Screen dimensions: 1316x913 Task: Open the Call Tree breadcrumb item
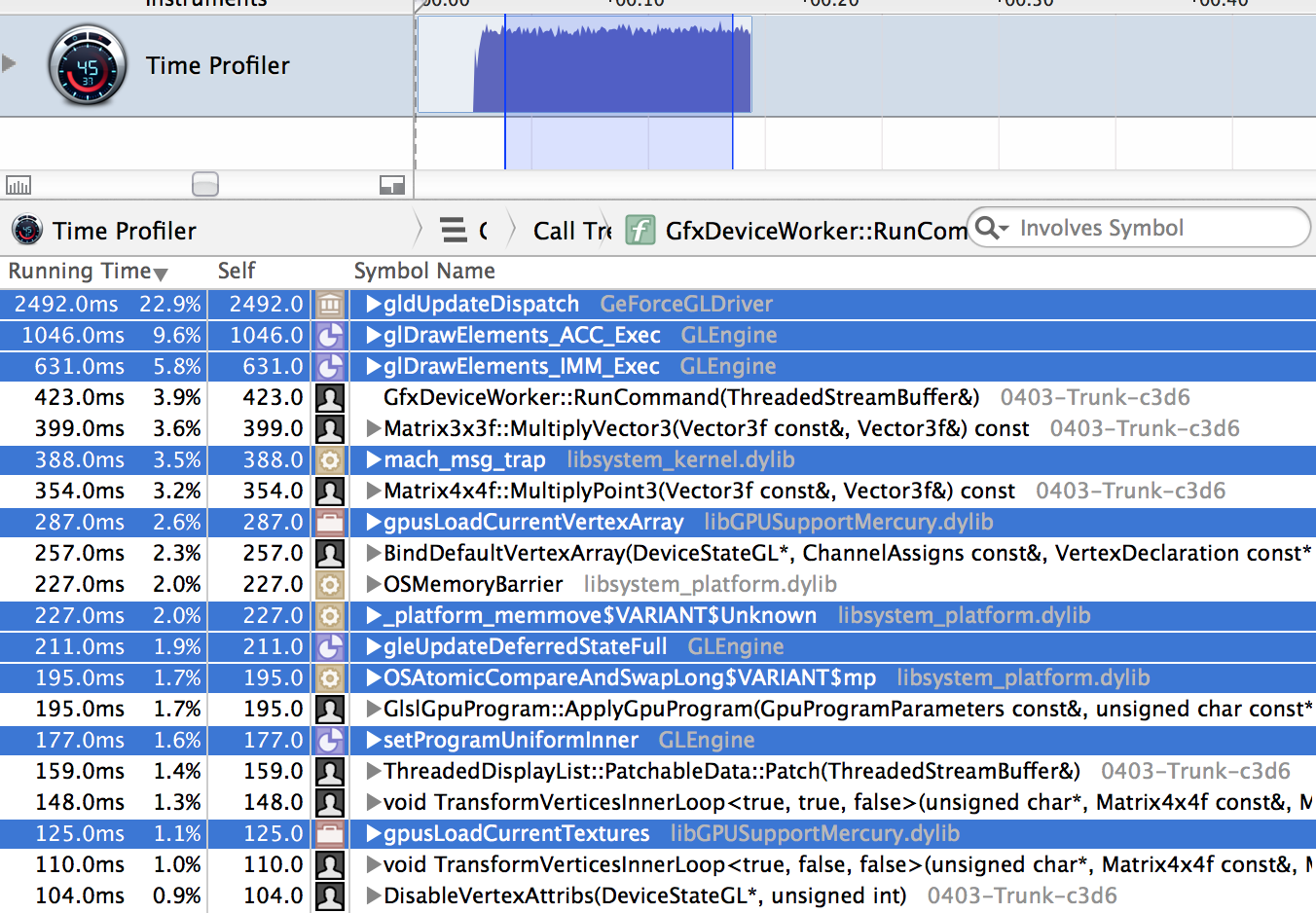[x=570, y=231]
